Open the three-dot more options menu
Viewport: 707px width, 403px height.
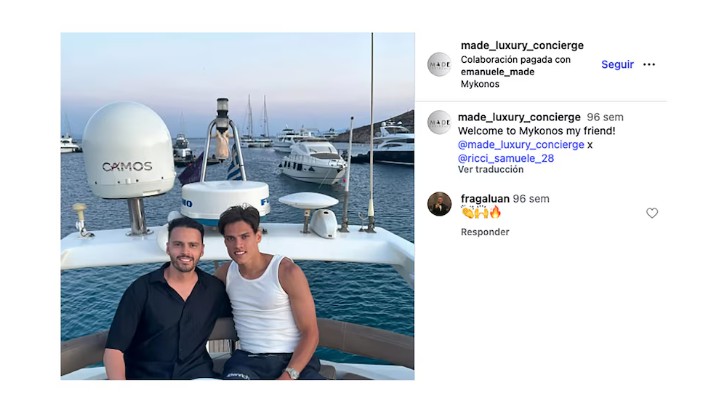(649, 64)
